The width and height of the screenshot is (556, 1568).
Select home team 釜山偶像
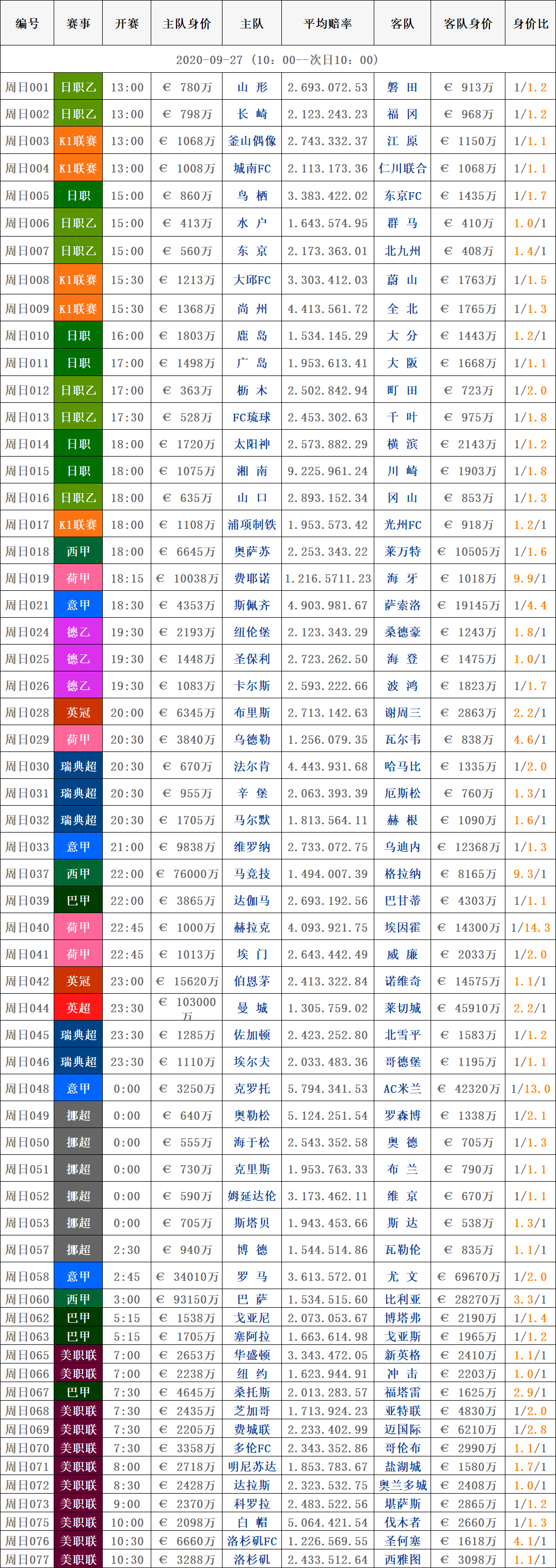click(252, 140)
